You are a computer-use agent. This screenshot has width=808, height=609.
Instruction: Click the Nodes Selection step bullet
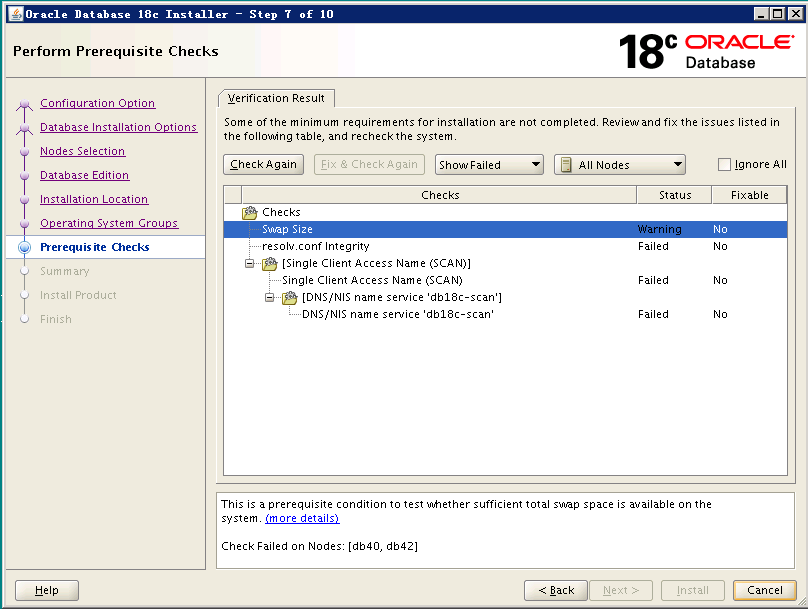coord(24,151)
